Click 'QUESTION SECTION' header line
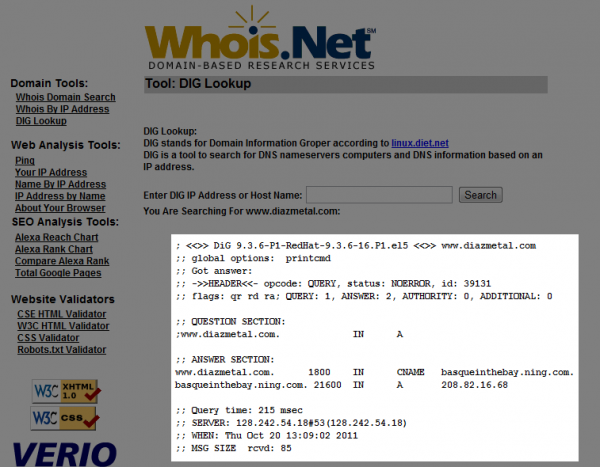The height and width of the screenshot is (467, 600). [230, 322]
